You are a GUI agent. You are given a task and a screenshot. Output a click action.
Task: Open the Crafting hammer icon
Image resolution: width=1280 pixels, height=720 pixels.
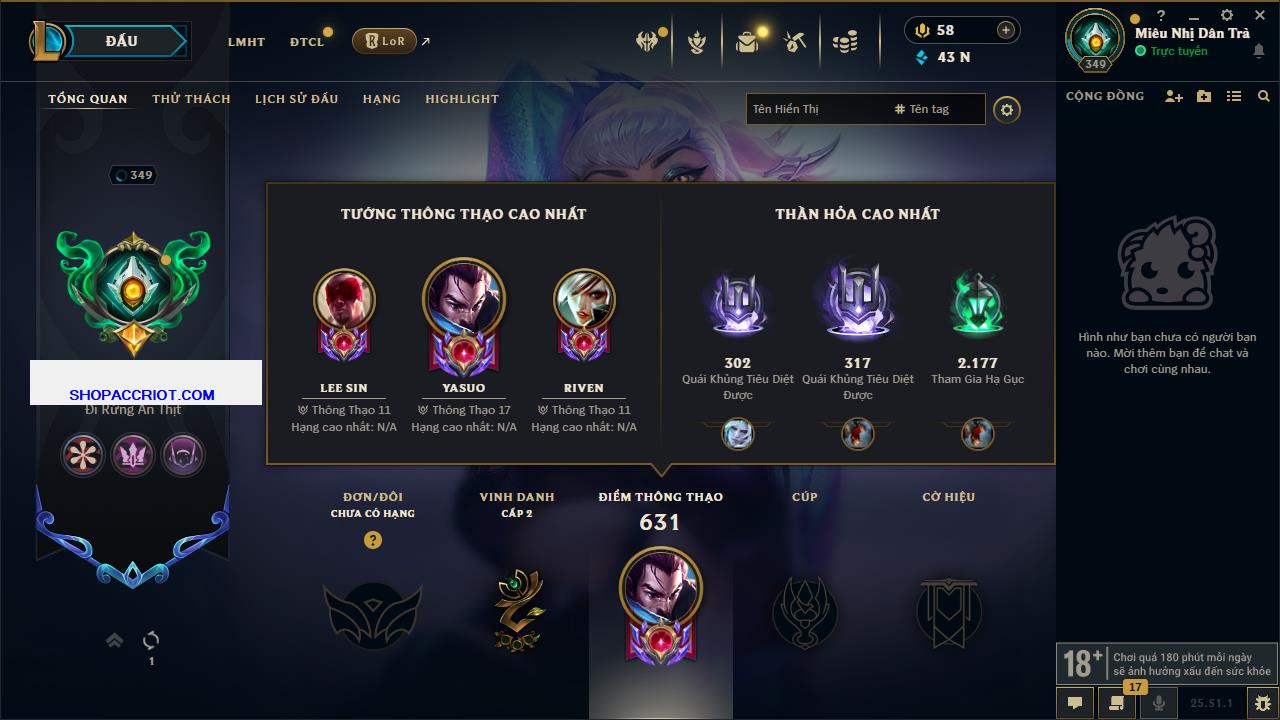(x=795, y=41)
